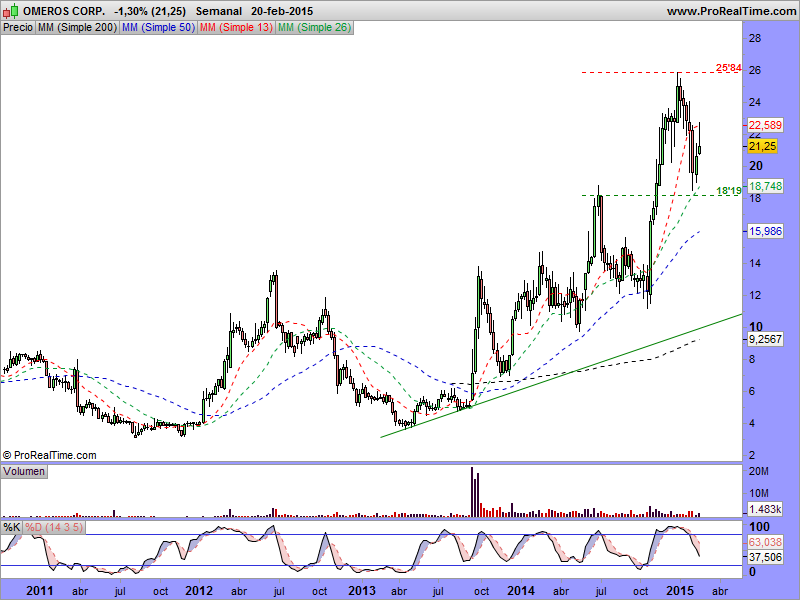Click the 2013 label on time axis
This screenshot has width=800, height=600.
362,591
